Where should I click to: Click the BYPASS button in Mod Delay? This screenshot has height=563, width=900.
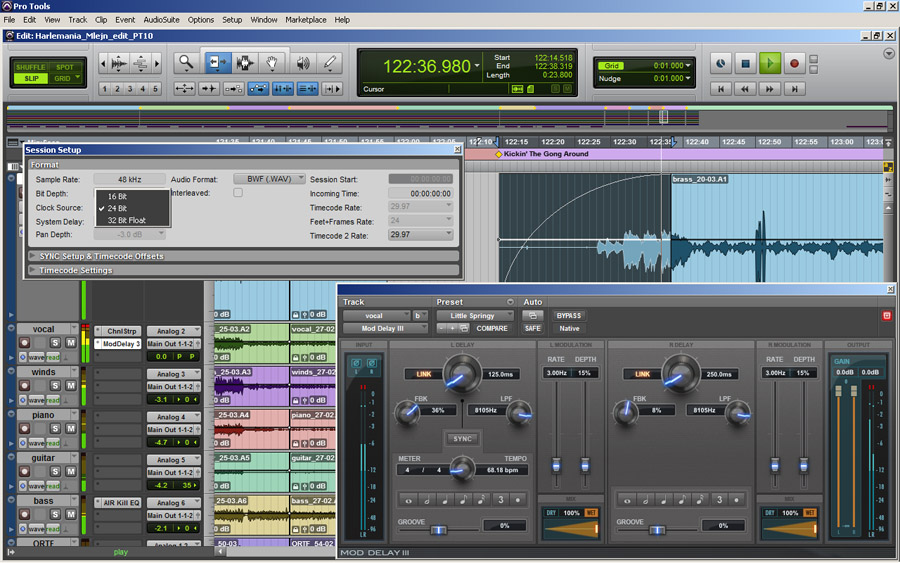568,315
